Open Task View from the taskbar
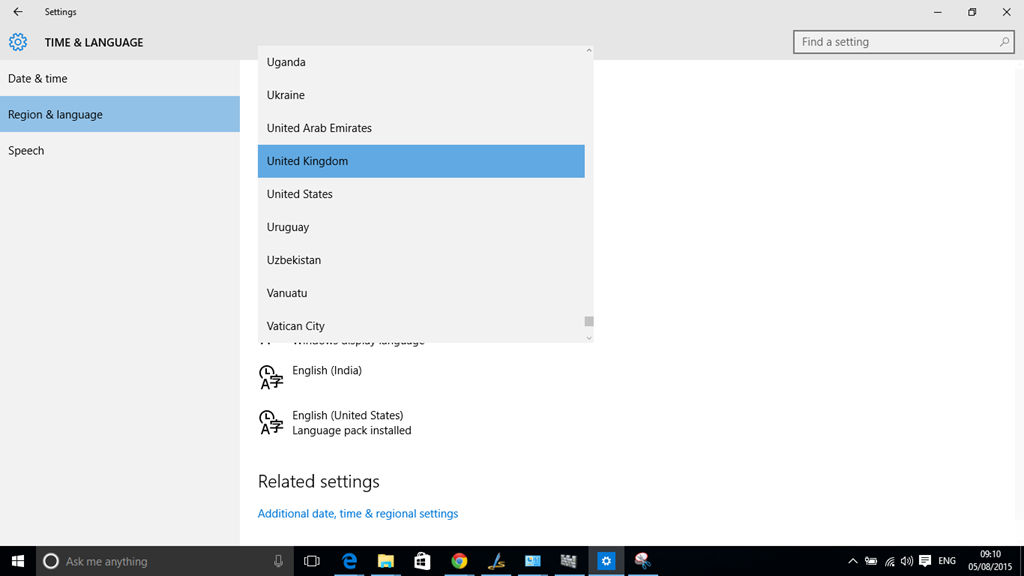The width and height of the screenshot is (1024, 576). pos(312,561)
